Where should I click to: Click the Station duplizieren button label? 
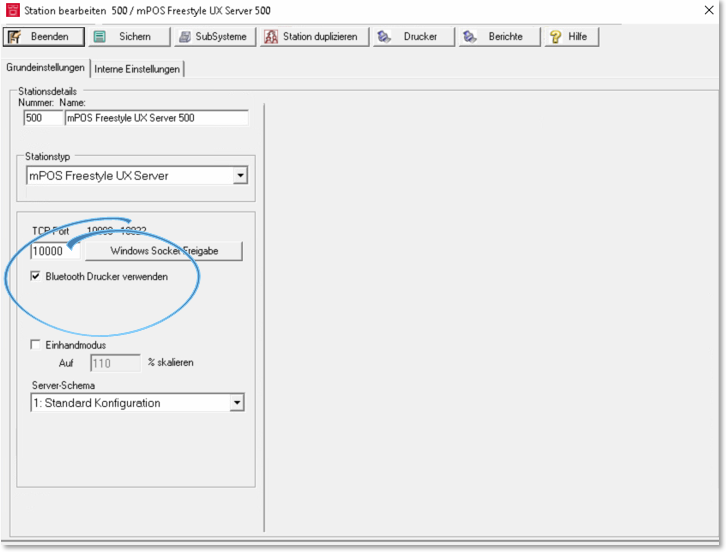coord(320,37)
